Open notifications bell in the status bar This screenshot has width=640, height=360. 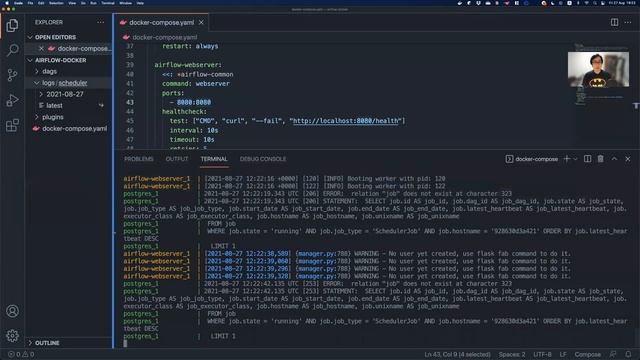pos(628,354)
